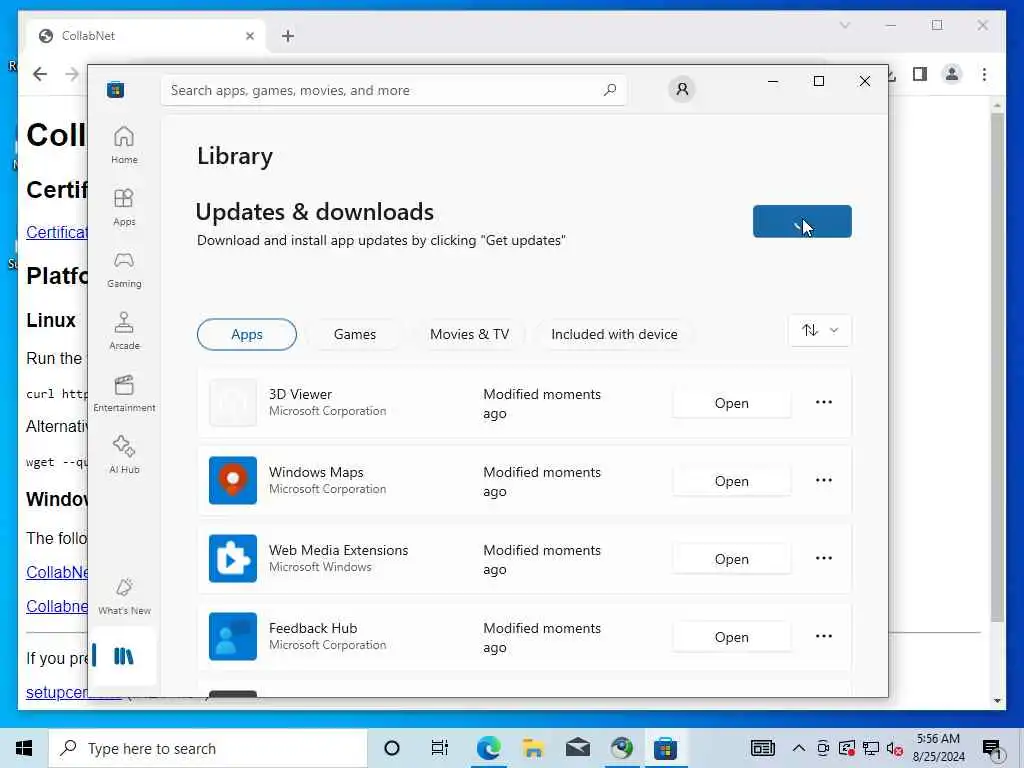Open more options for Web Media Extensions
Screen dimensions: 1024x768
pyautogui.click(x=824, y=558)
